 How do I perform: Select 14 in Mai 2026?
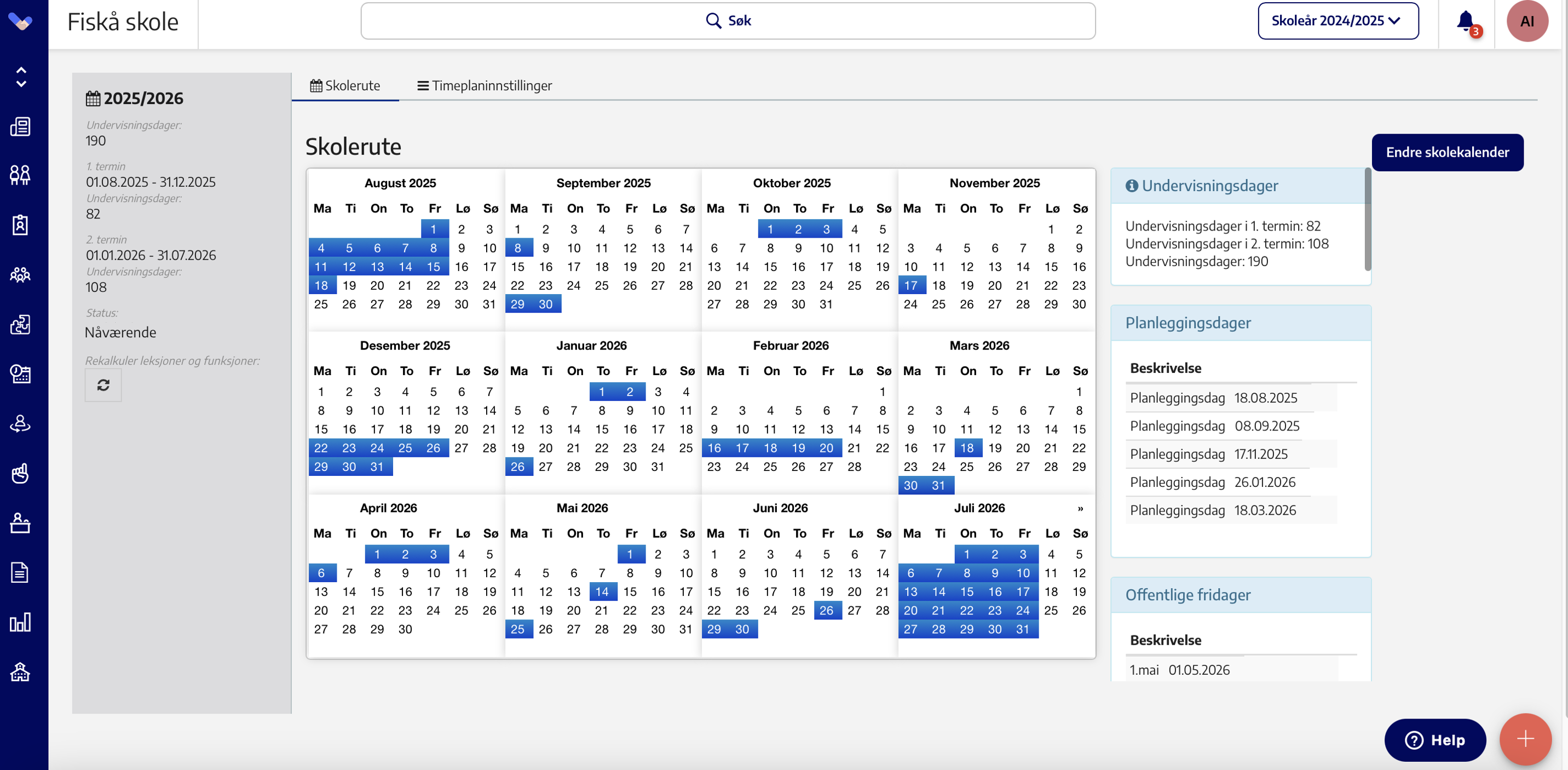click(x=602, y=591)
